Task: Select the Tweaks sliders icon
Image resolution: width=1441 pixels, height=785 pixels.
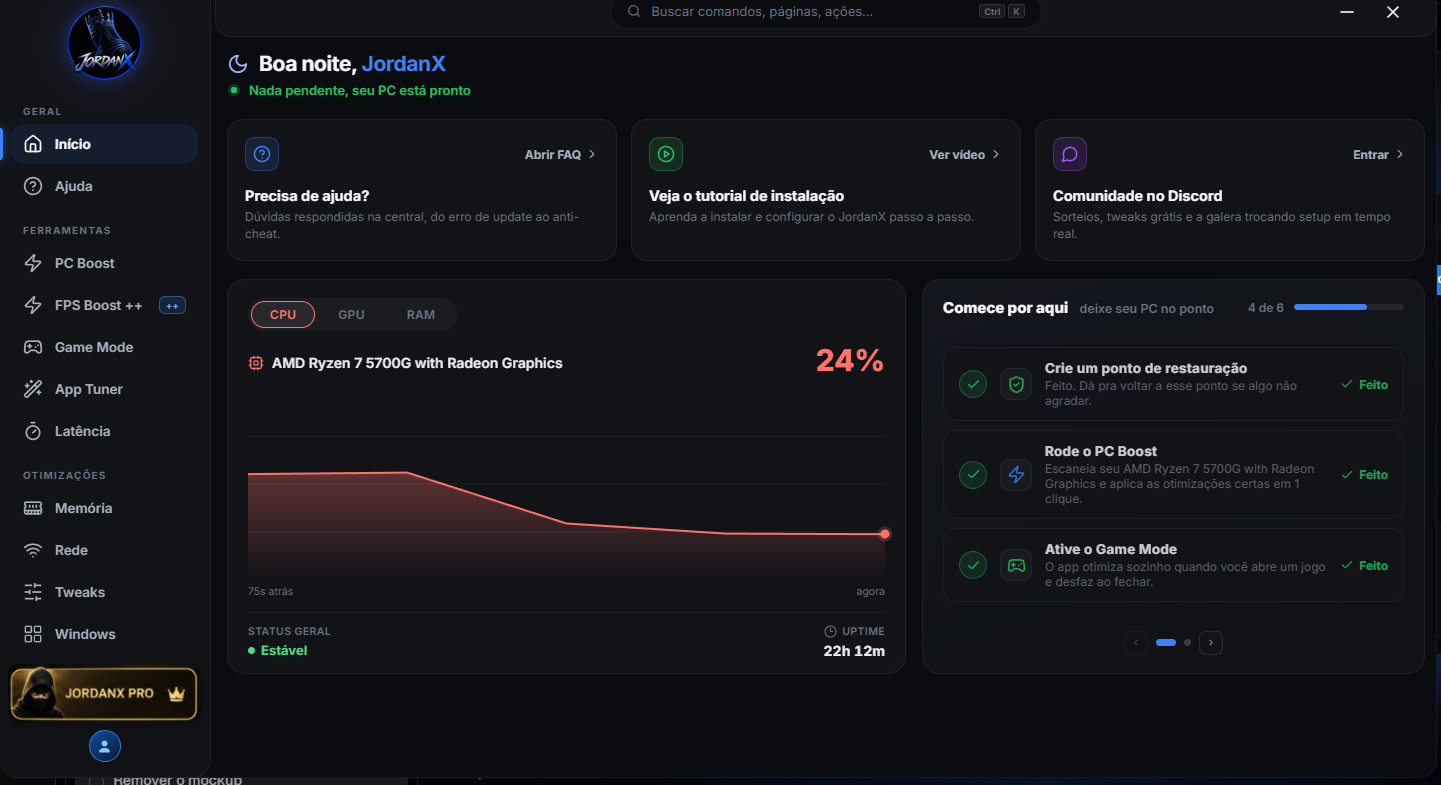Action: tap(33, 592)
